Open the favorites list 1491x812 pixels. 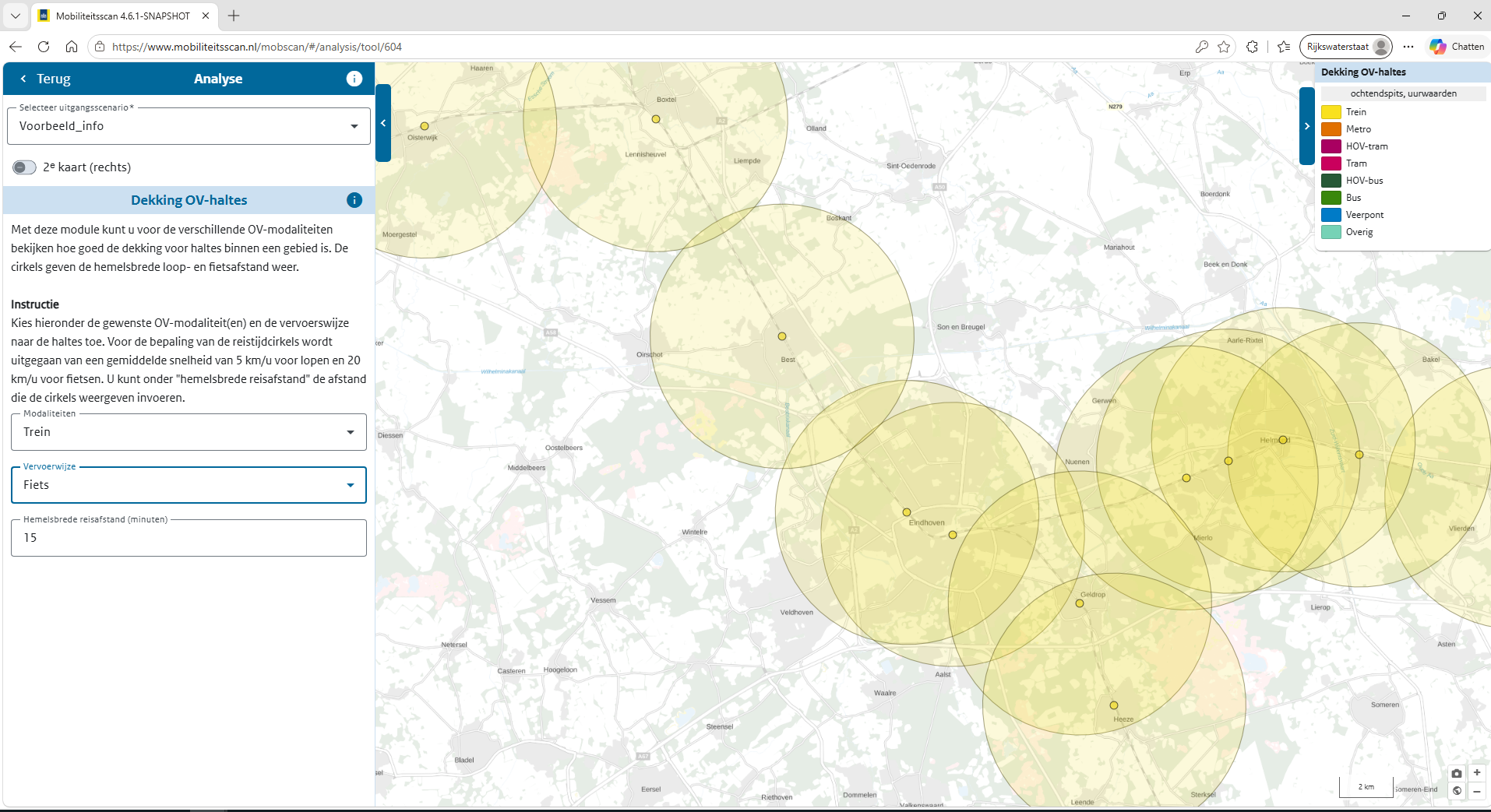click(1284, 47)
